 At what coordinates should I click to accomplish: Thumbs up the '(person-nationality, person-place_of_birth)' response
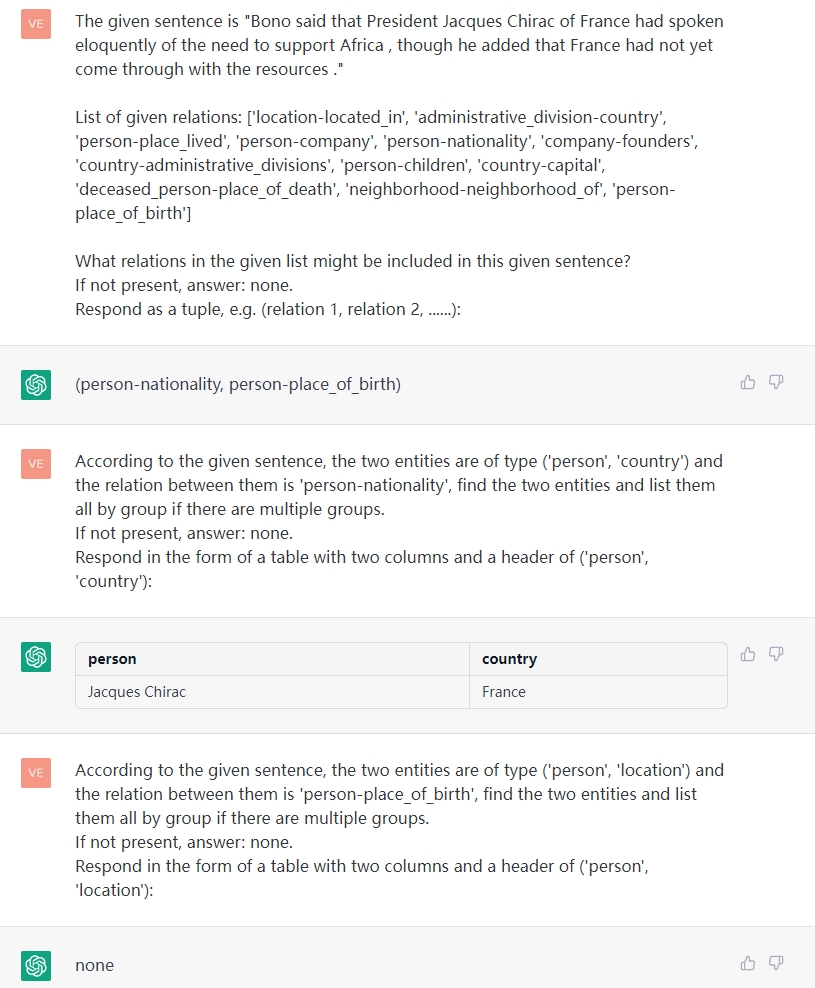point(748,382)
